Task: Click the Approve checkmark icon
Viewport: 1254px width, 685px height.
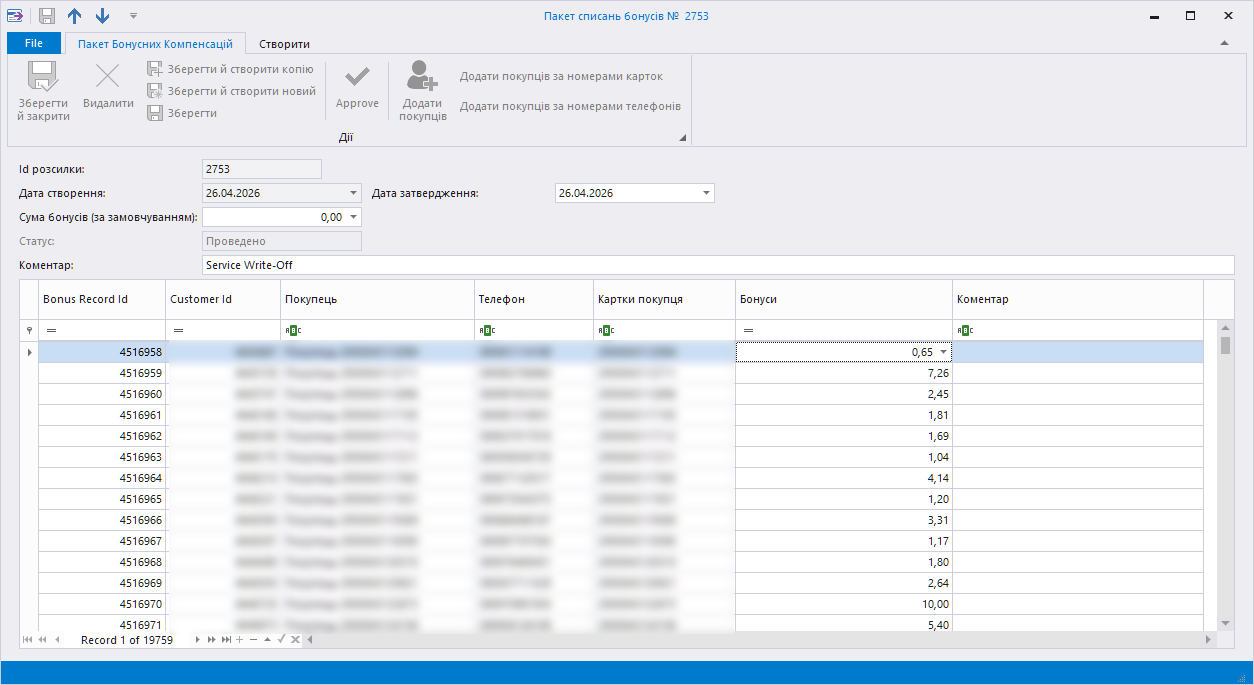Action: click(357, 78)
